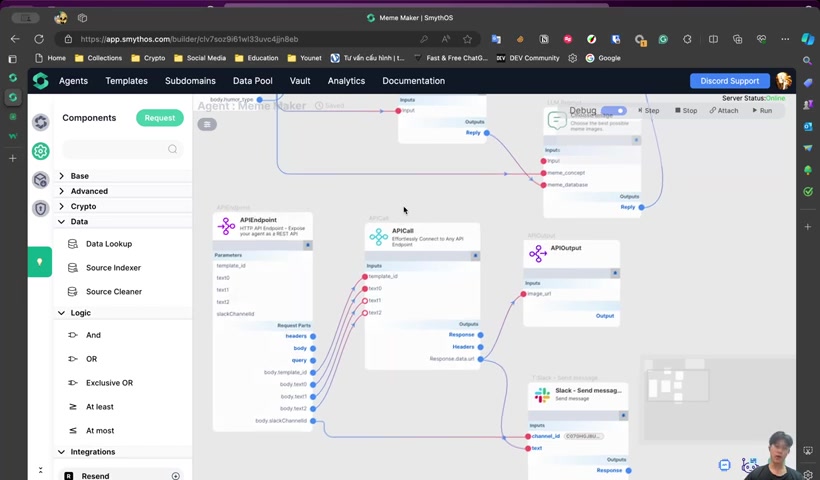Toggle the Debug switch
The image size is (820, 480).
click(613, 111)
